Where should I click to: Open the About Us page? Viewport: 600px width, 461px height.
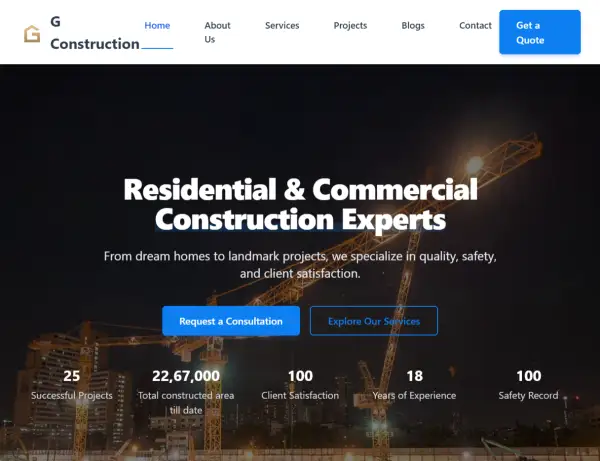pyautogui.click(x=217, y=32)
